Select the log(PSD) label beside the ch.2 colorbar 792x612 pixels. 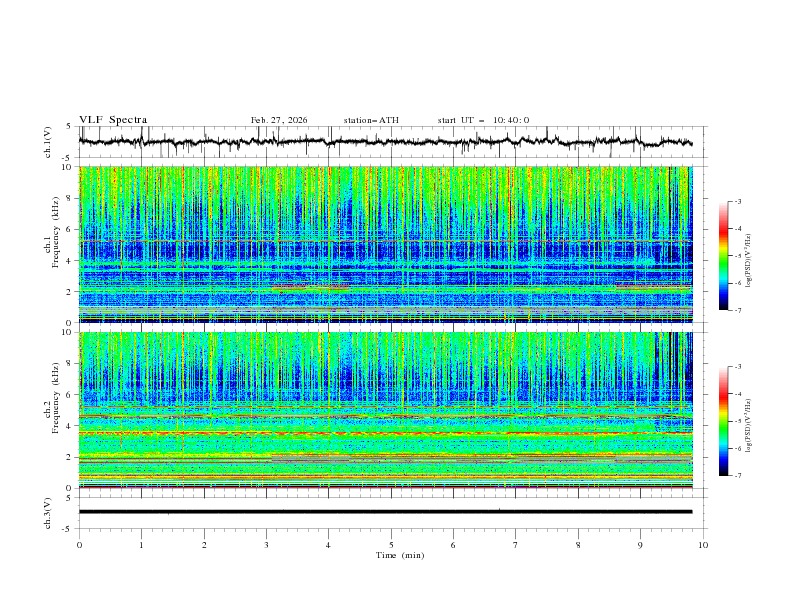749,425
